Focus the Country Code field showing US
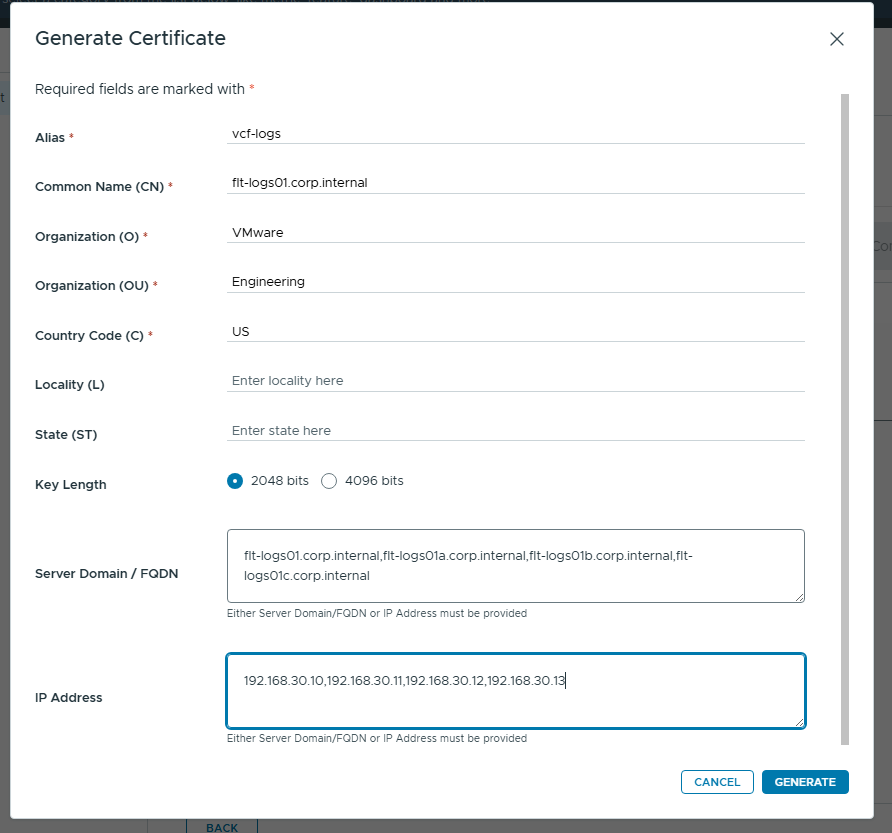Viewport: 892px width, 833px height. click(x=515, y=331)
